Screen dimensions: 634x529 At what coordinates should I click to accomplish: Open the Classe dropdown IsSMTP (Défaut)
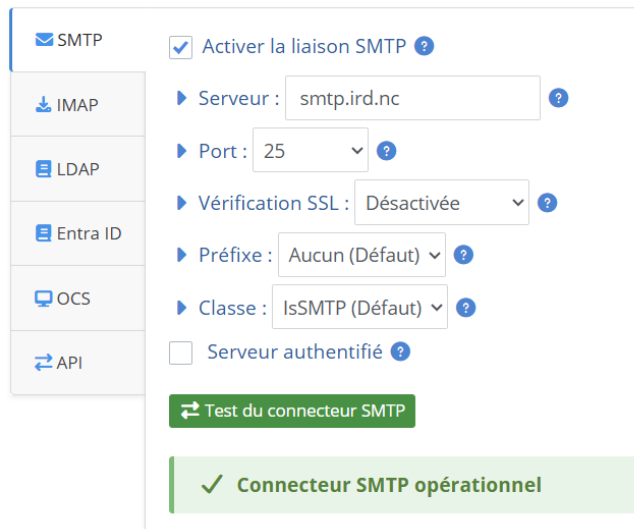360,308
